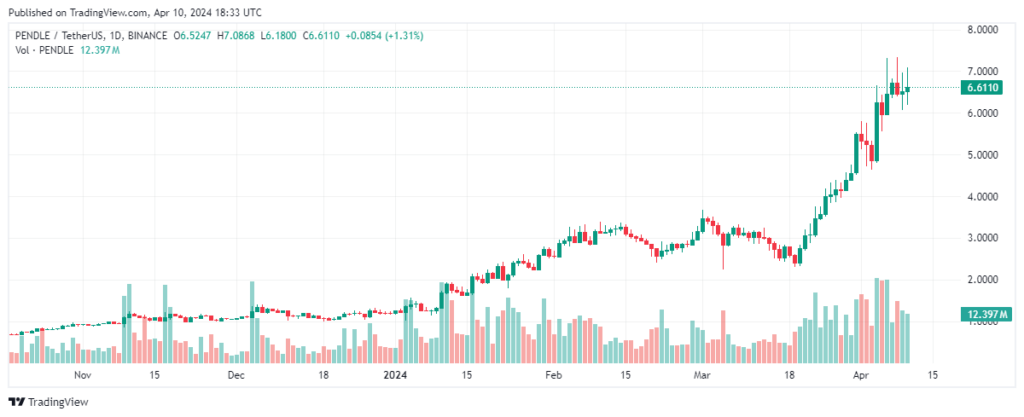Screen dimensions: 1024x417
Task: Click the 7.0000 price axis label
Action: [x=984, y=71]
